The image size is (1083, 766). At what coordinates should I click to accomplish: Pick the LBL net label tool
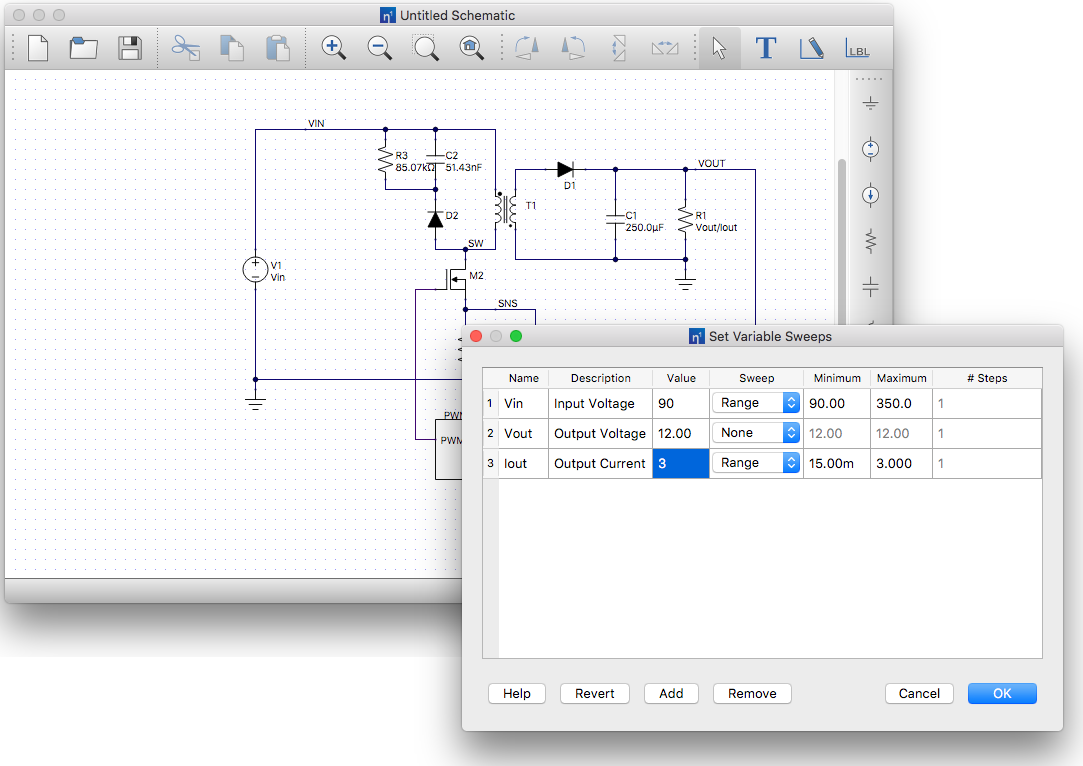point(857,48)
